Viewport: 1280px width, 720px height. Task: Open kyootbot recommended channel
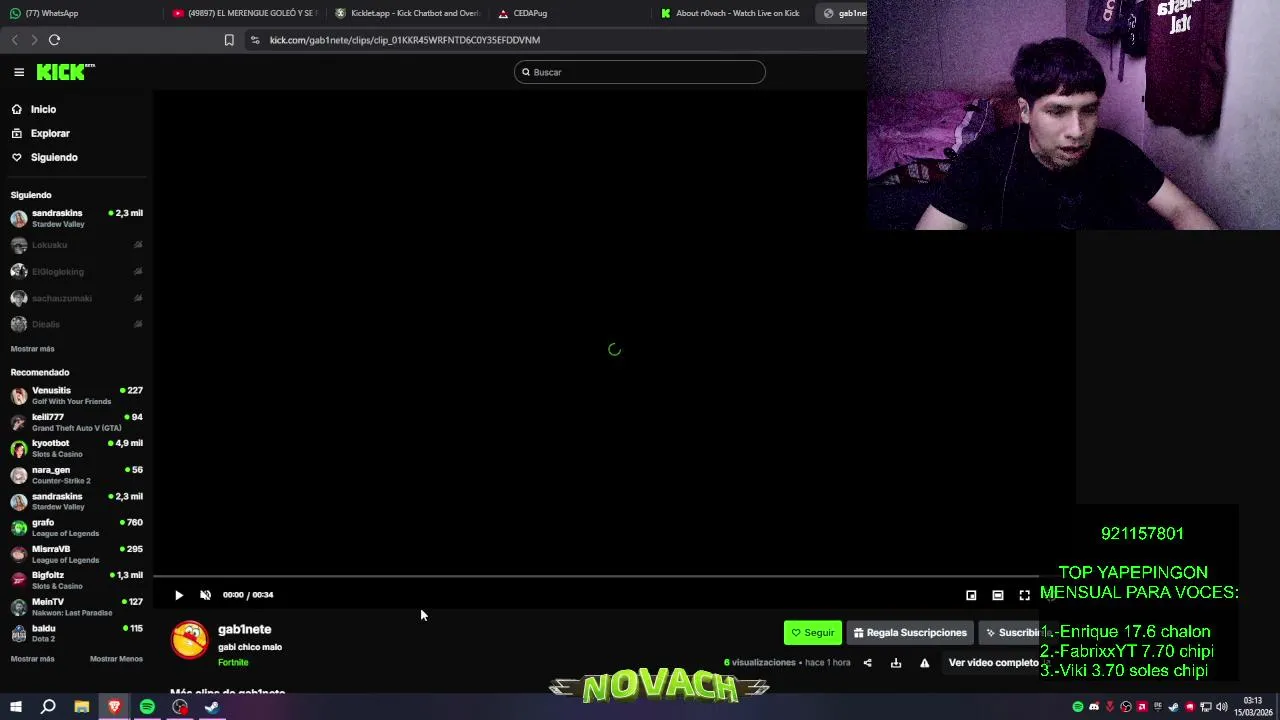click(76, 448)
